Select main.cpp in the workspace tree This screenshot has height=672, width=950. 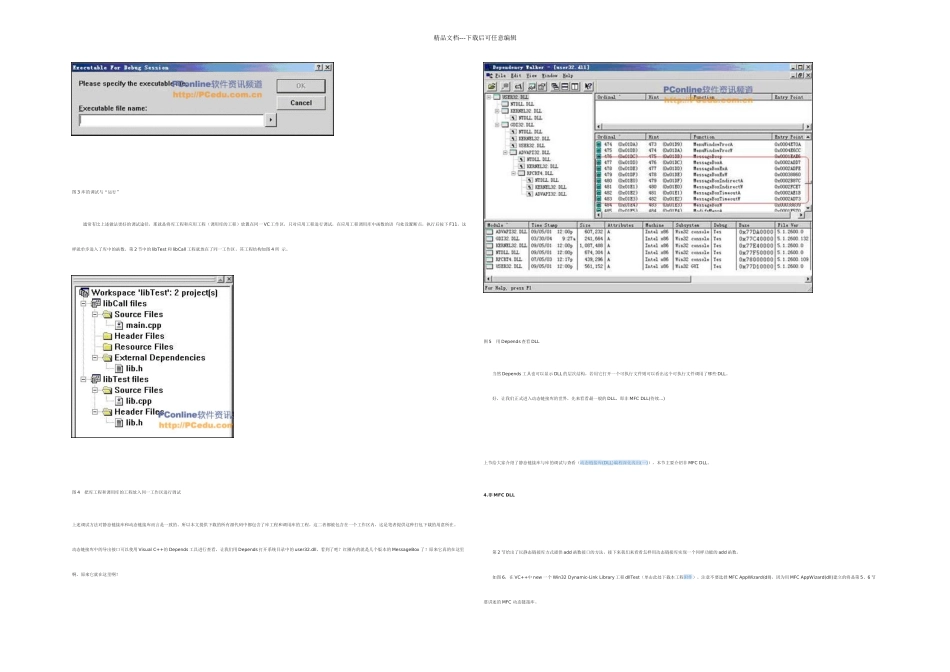tap(144, 325)
